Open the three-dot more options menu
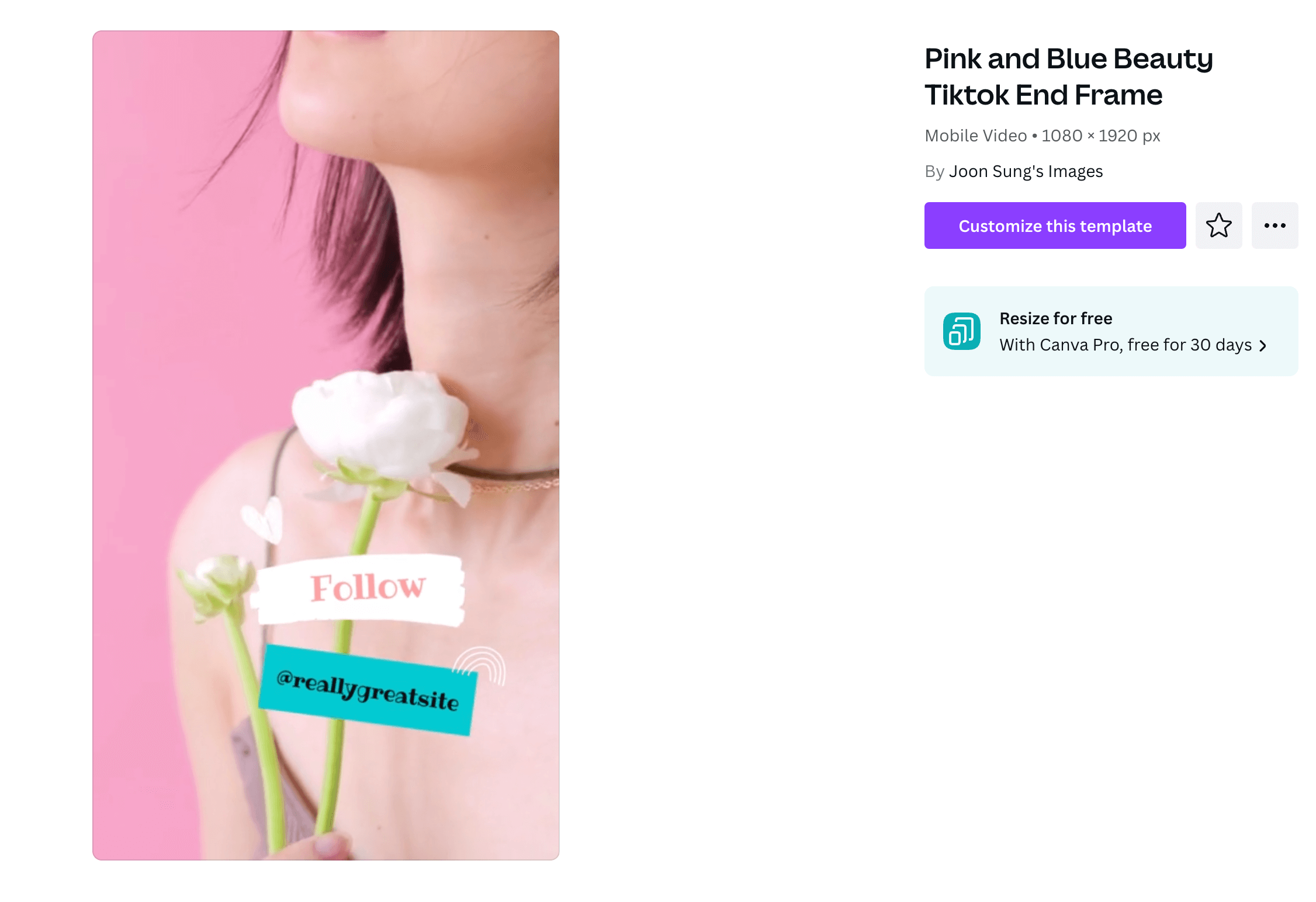Screen dimensions: 1316x902 coord(1275,225)
